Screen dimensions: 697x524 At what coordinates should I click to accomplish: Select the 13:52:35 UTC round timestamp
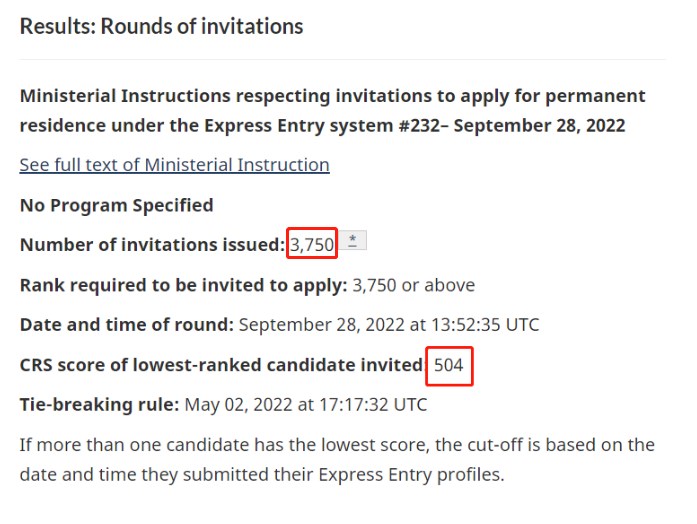485,325
